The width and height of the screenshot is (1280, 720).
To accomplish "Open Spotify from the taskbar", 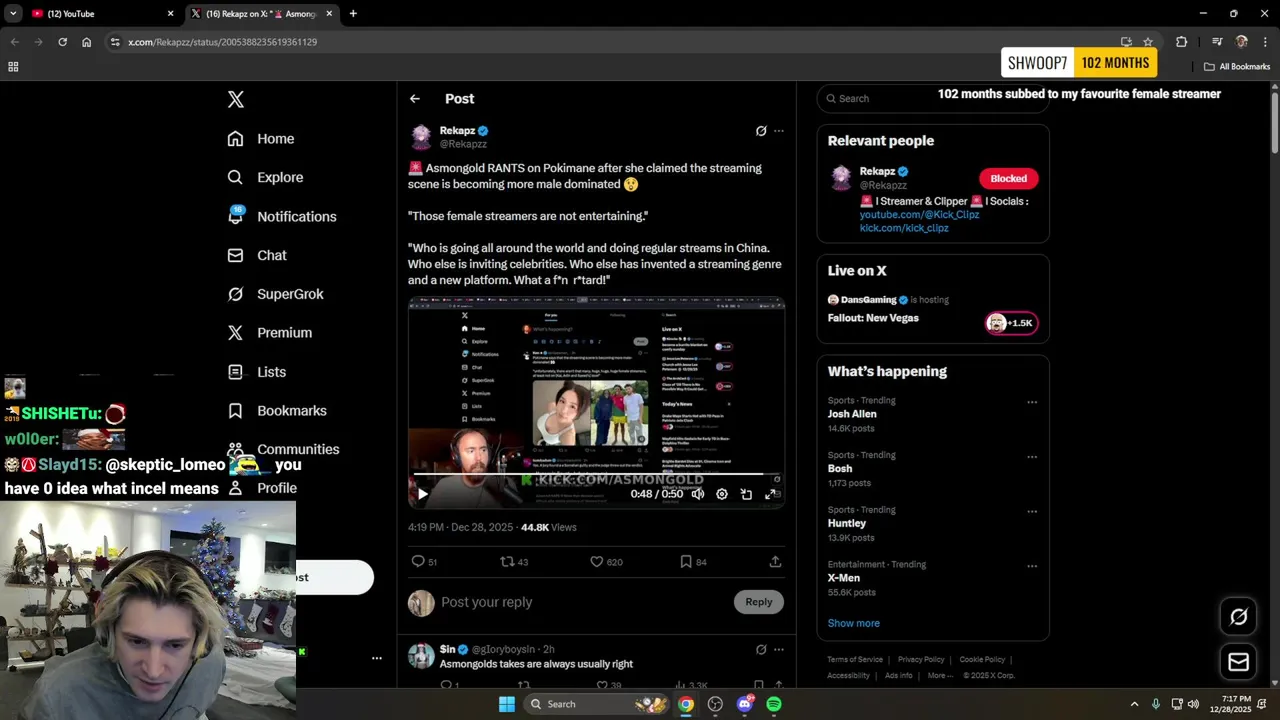I will pyautogui.click(x=774, y=704).
